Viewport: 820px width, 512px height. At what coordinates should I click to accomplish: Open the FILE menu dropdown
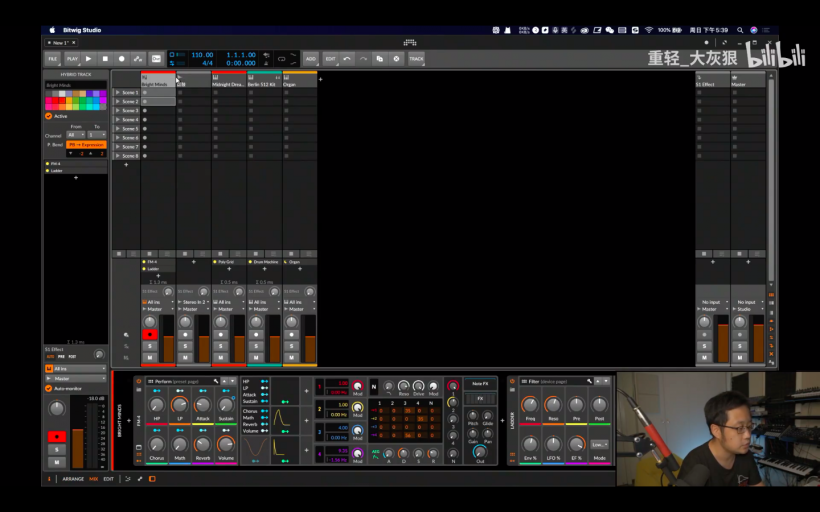tap(53, 59)
